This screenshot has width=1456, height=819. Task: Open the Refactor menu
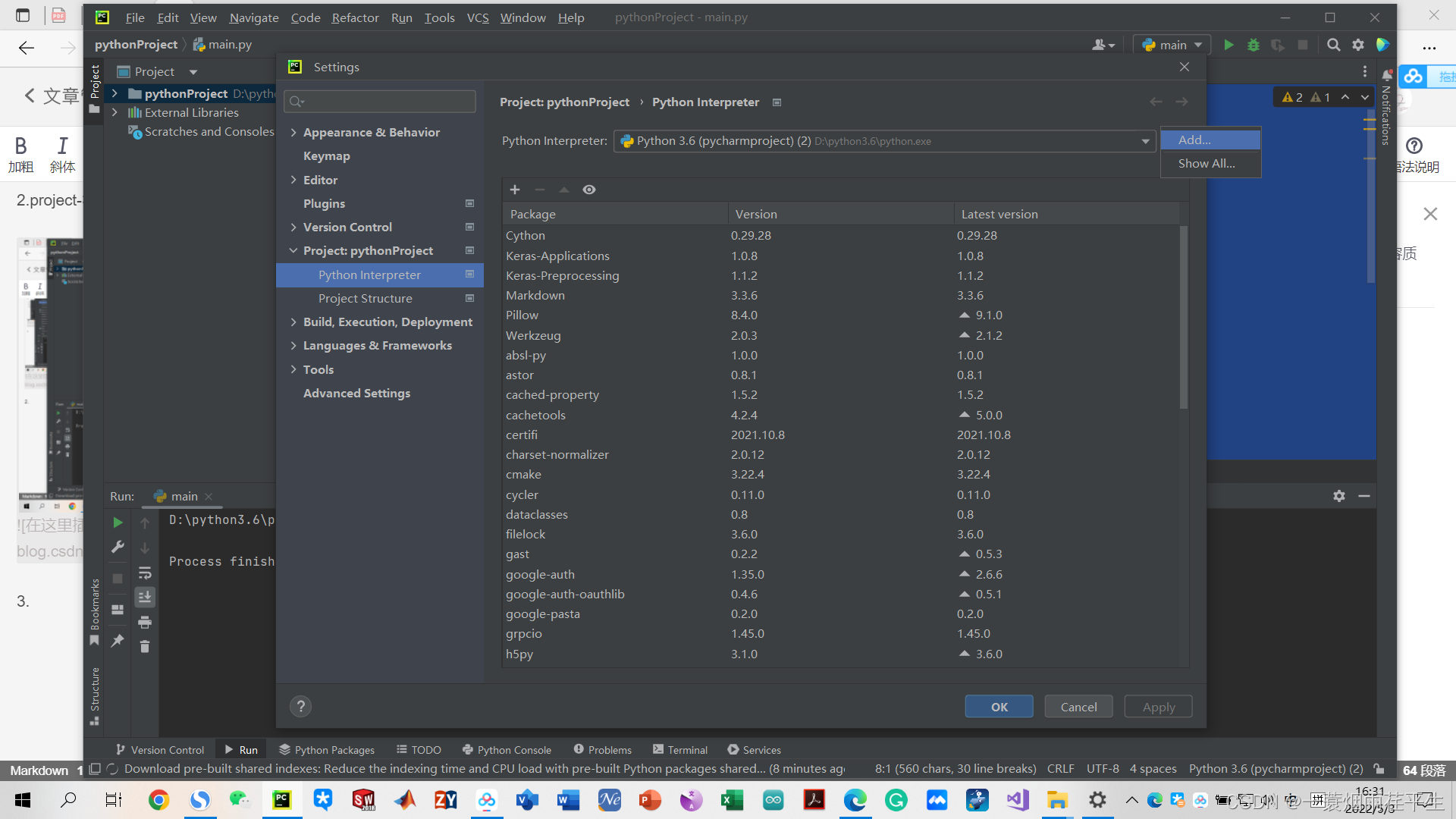[x=355, y=17]
